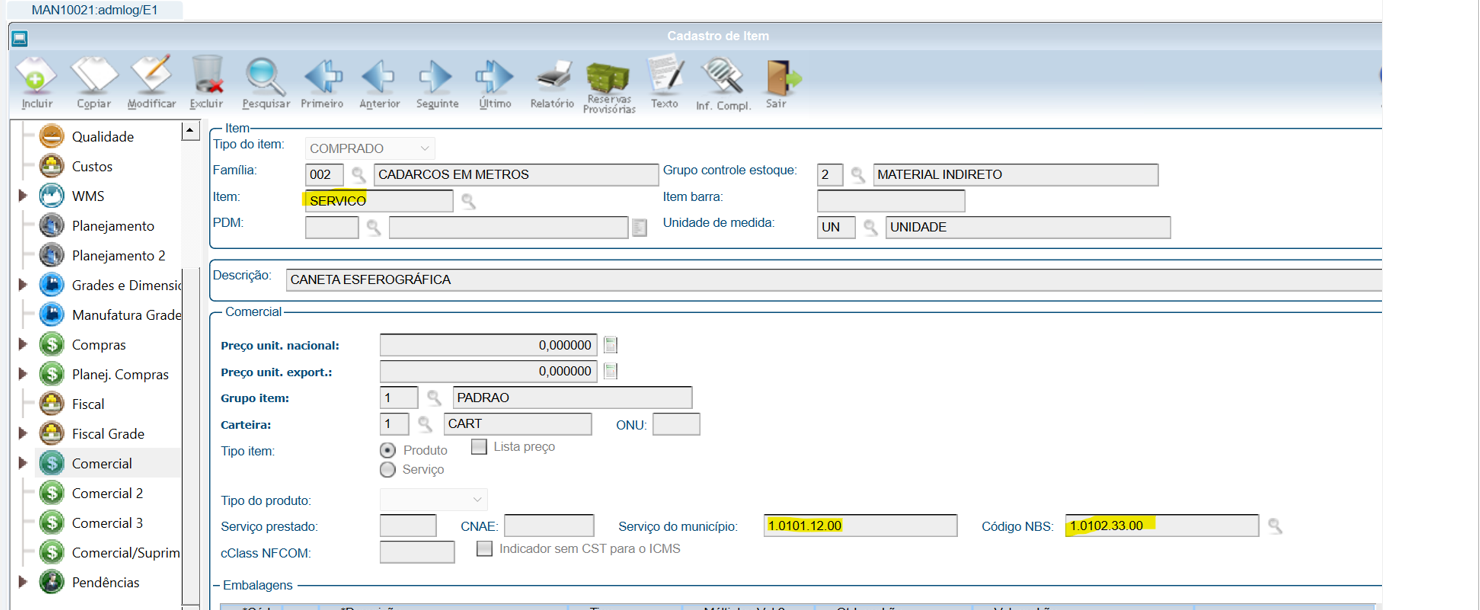Viewport: 1480px width, 610px height.
Task: Click the Descrição field CANETA ESFEROGRÁFICA
Action: (833, 280)
